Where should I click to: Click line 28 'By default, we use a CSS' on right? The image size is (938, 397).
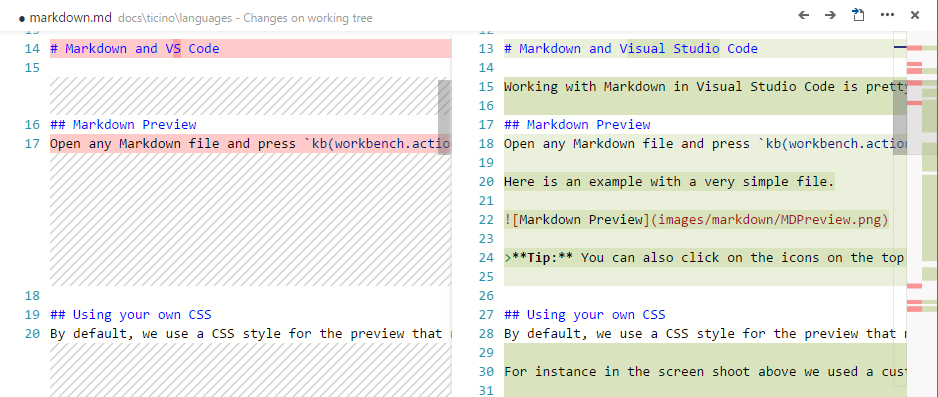[706, 334]
